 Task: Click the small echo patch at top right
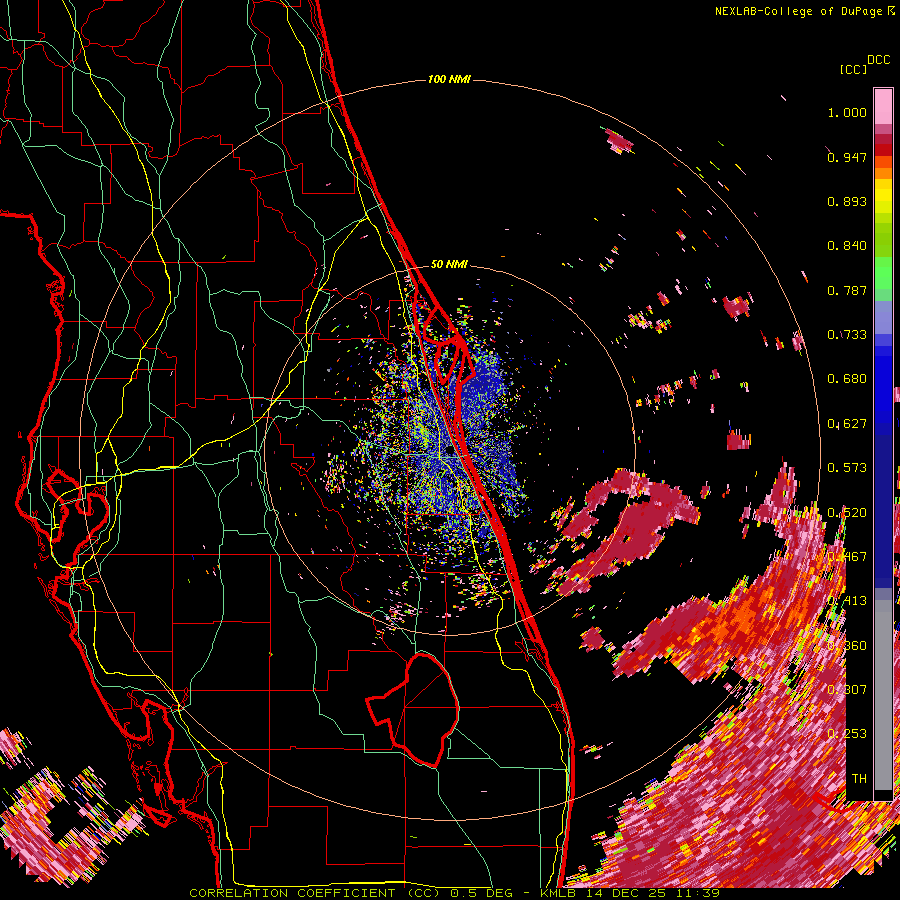click(619, 141)
